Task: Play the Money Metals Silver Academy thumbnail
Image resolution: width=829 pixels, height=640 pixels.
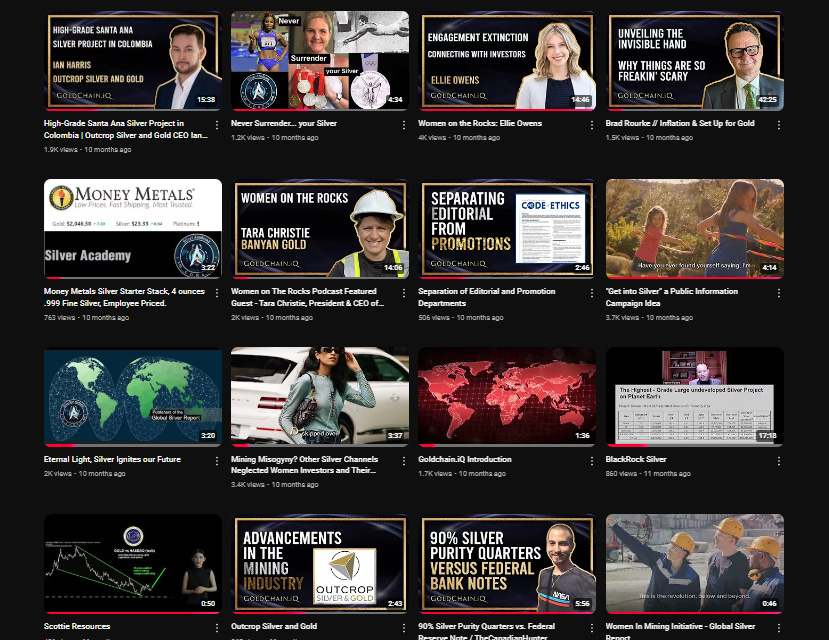Action: [x=133, y=229]
